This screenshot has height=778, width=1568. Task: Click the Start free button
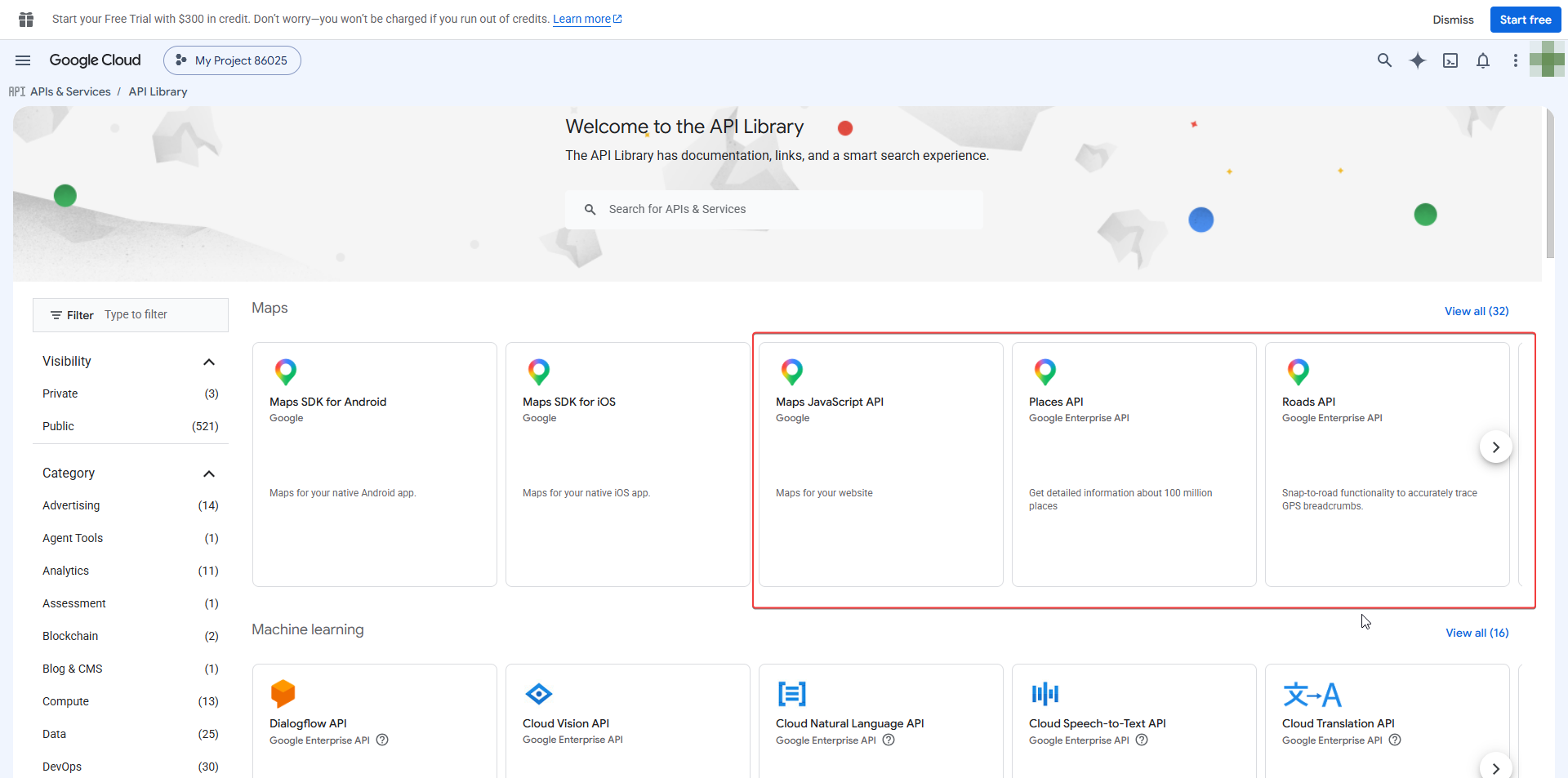(1526, 20)
